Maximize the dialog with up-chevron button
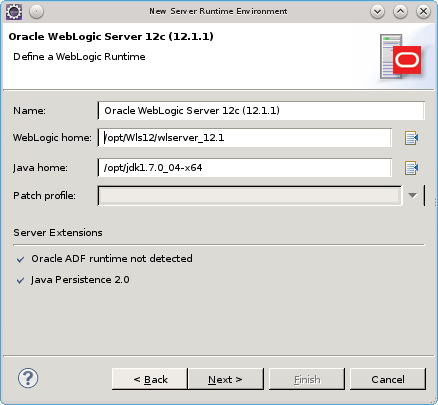 pos(400,12)
